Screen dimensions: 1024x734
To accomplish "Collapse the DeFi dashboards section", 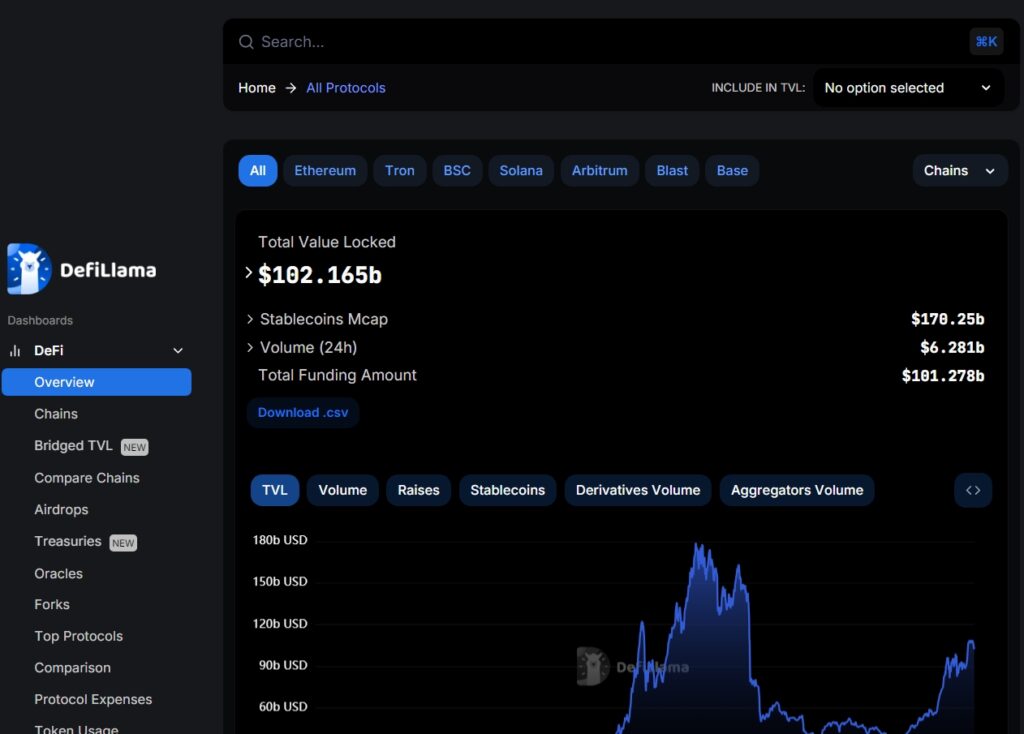I will pyautogui.click(x=178, y=351).
